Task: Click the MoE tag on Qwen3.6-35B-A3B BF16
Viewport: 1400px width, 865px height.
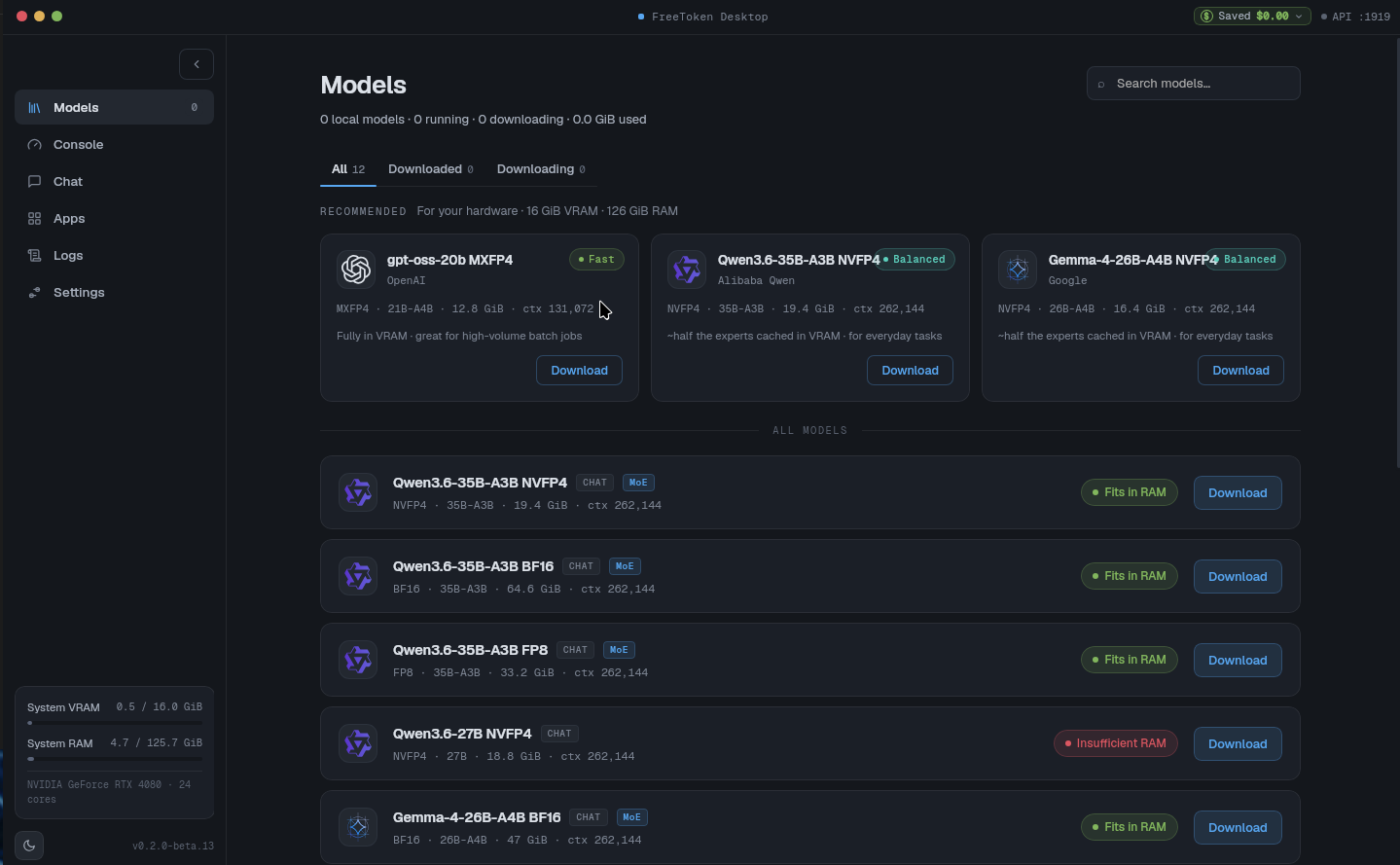Action: pos(625,566)
